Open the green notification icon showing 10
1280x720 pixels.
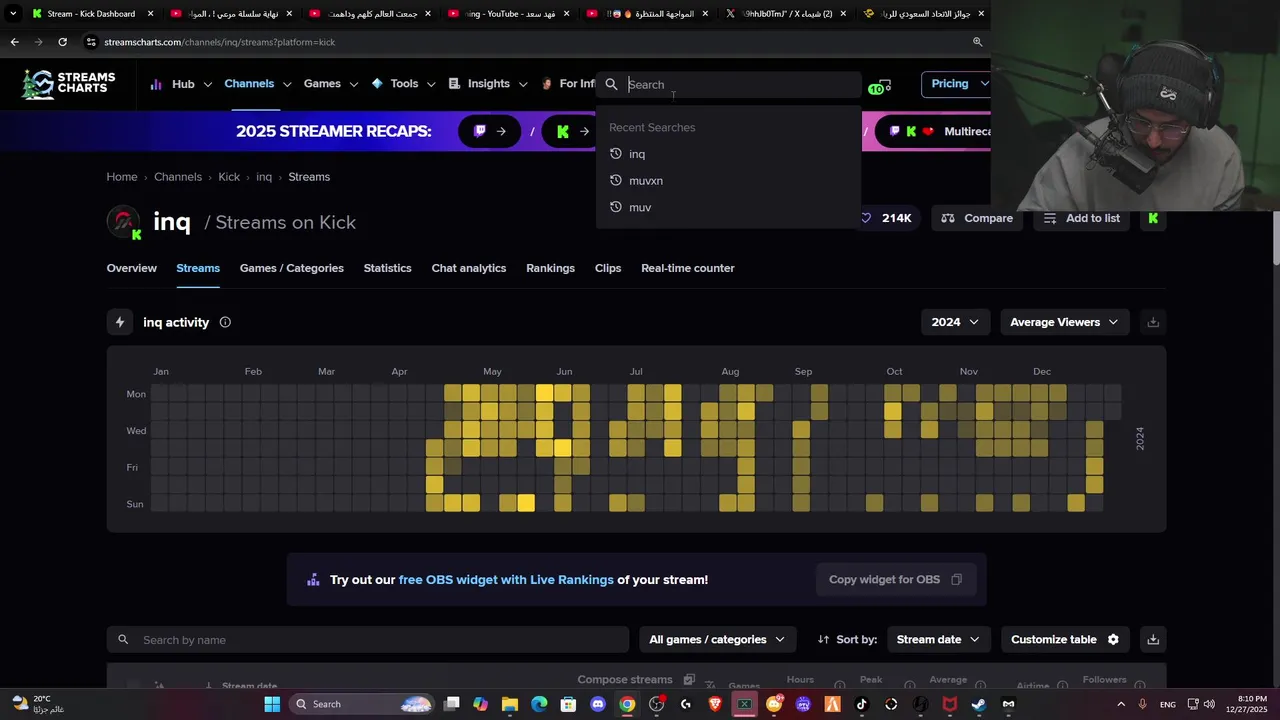[879, 87]
